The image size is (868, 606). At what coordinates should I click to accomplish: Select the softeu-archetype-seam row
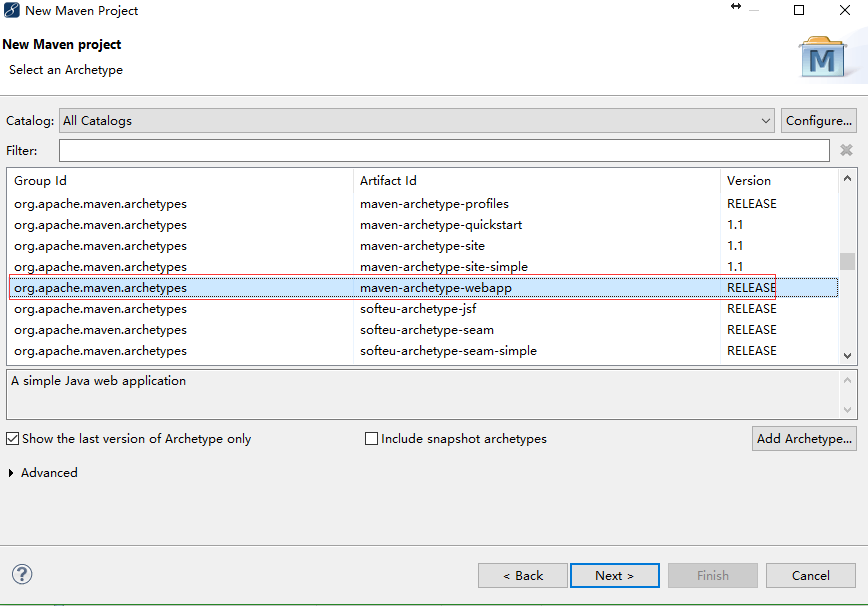423,330
